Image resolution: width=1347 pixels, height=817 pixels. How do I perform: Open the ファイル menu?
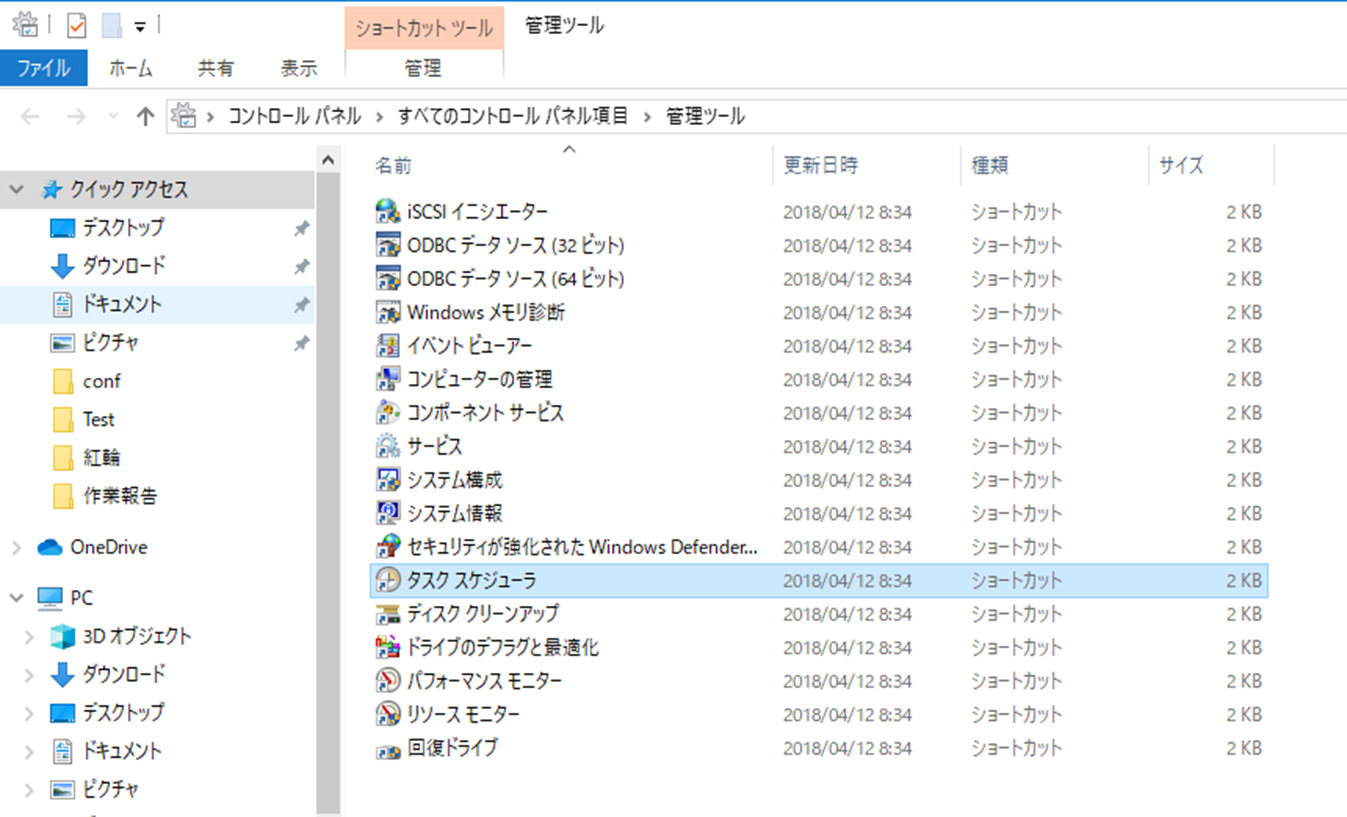[44, 67]
